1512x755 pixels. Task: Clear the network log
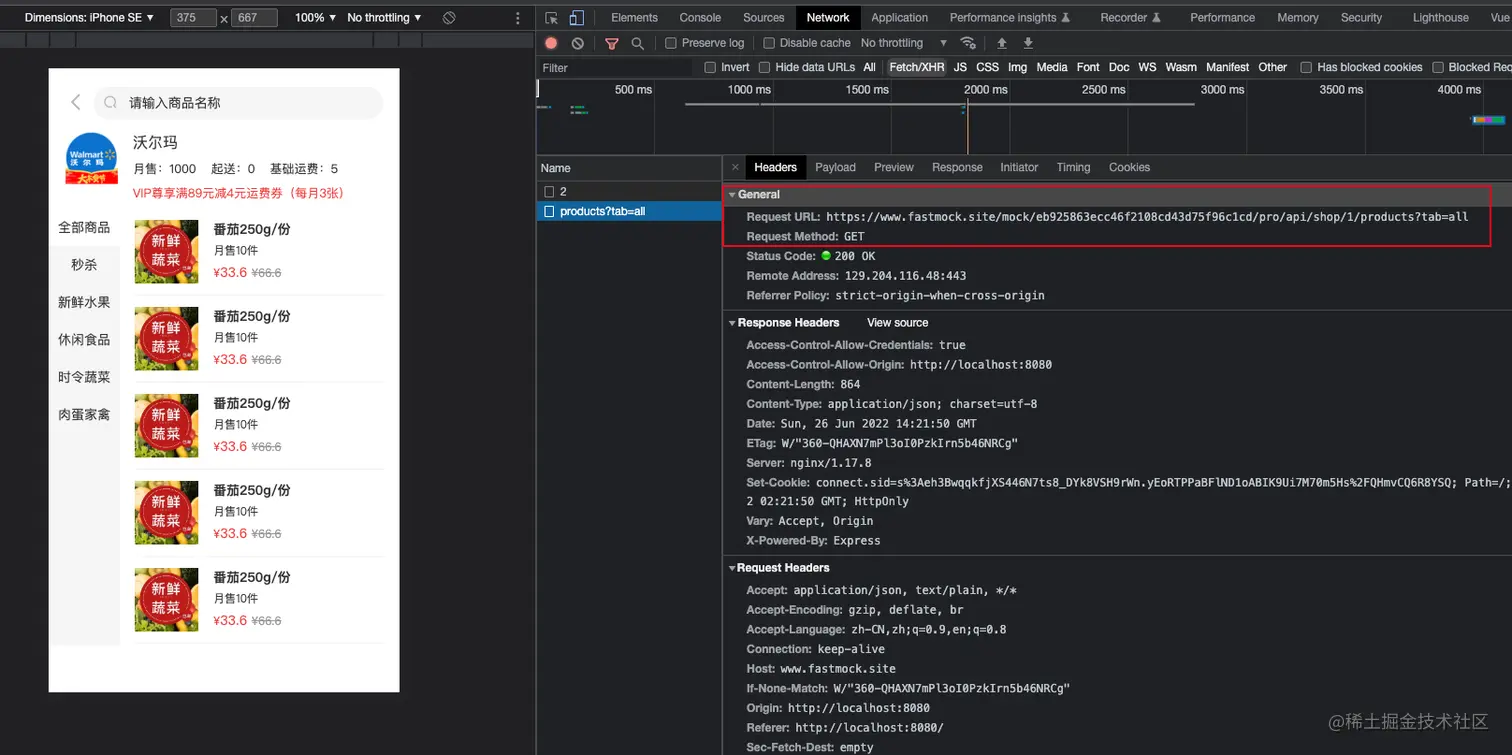pyautogui.click(x=578, y=43)
